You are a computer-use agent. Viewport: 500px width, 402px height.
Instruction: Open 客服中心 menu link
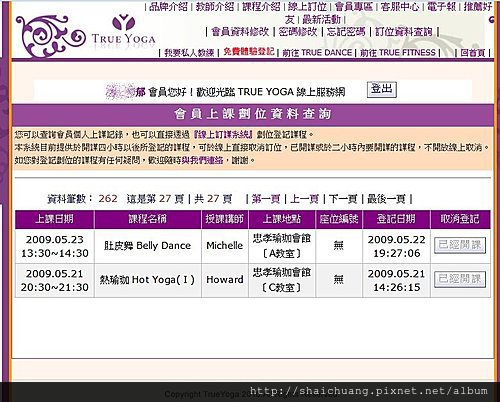tap(400, 7)
